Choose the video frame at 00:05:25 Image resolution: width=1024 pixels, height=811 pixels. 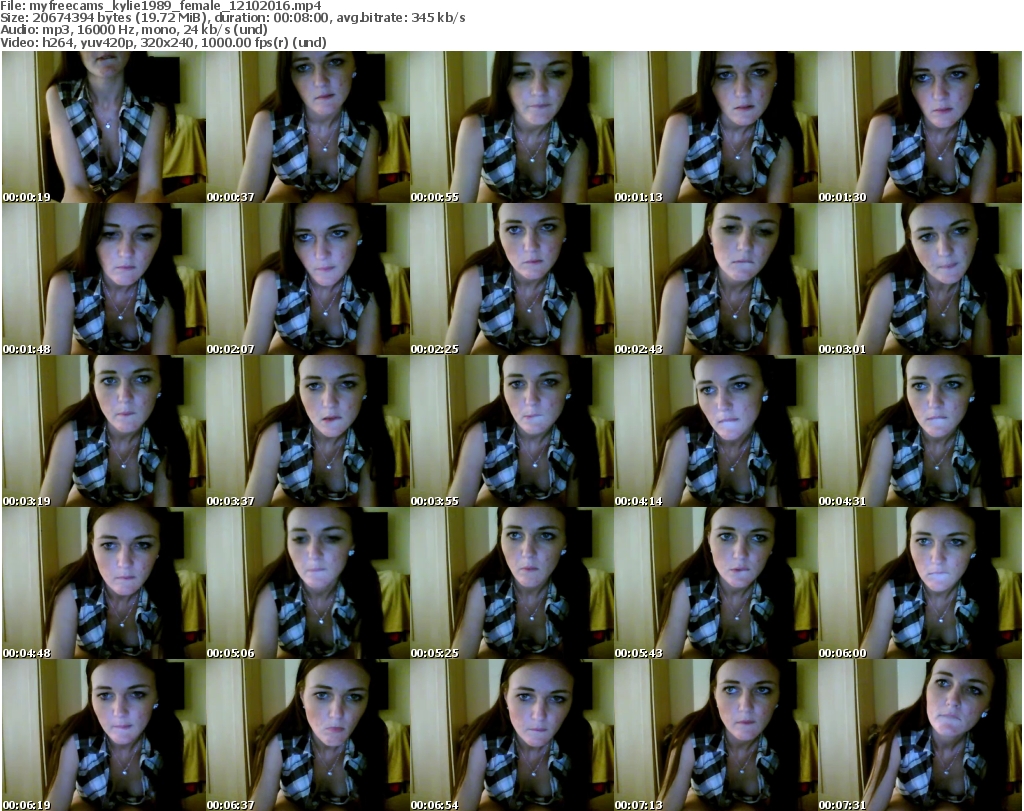511,584
